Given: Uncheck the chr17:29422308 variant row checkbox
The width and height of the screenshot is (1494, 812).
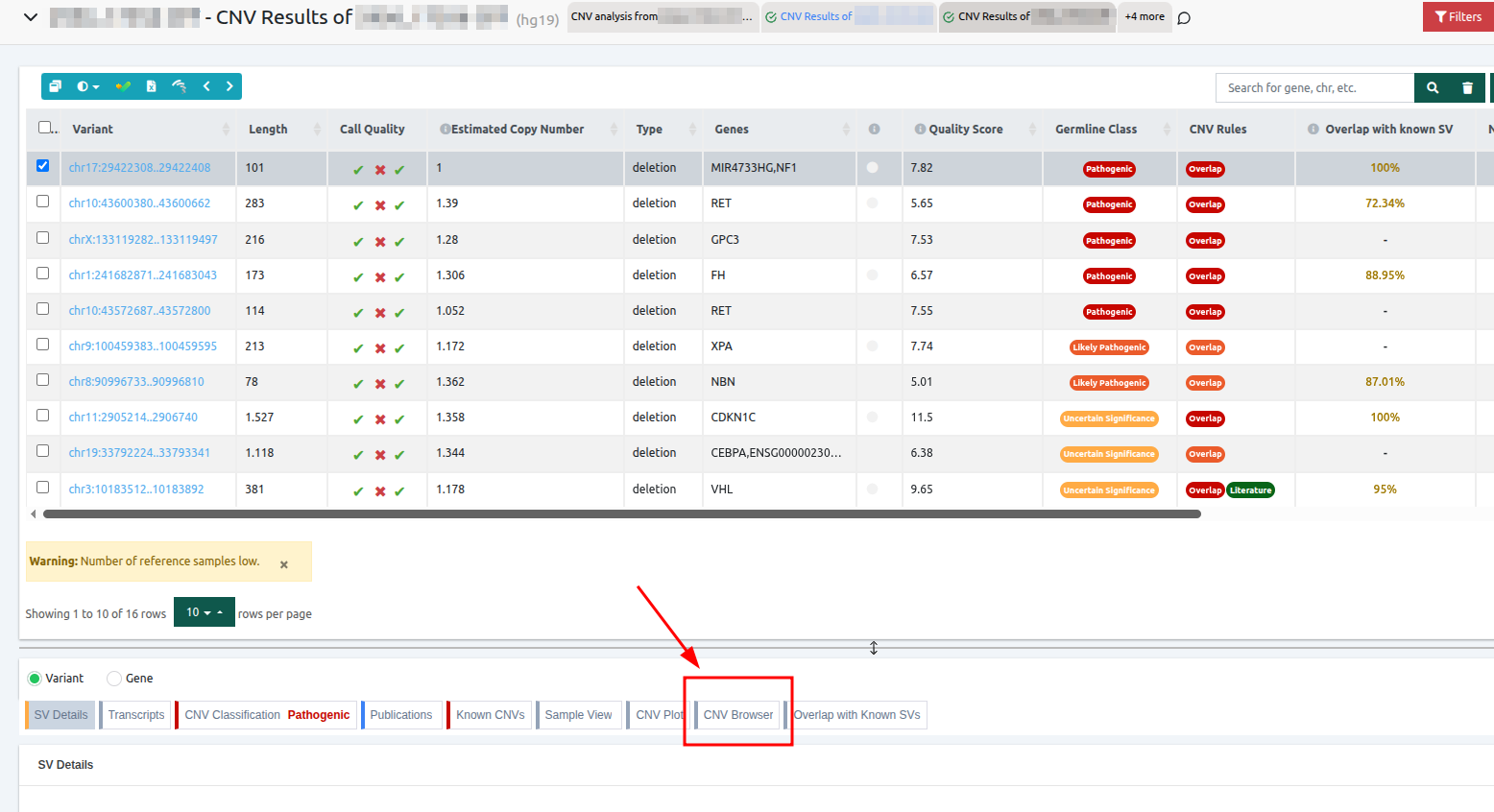Looking at the screenshot, I should (x=42, y=166).
